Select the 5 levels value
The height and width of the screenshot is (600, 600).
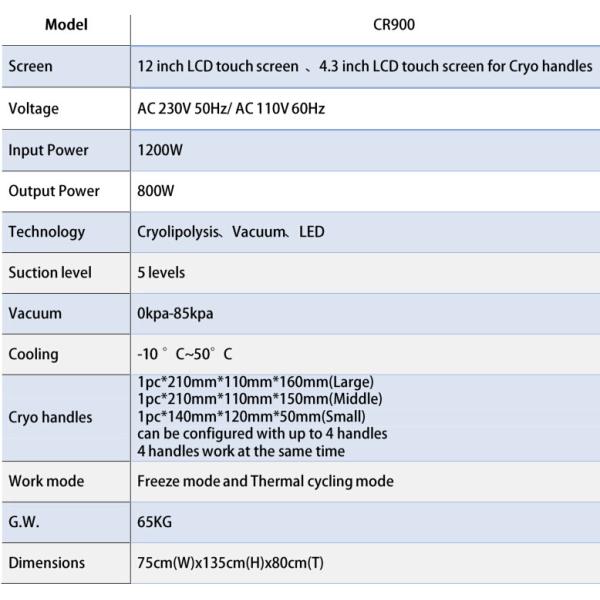click(161, 273)
